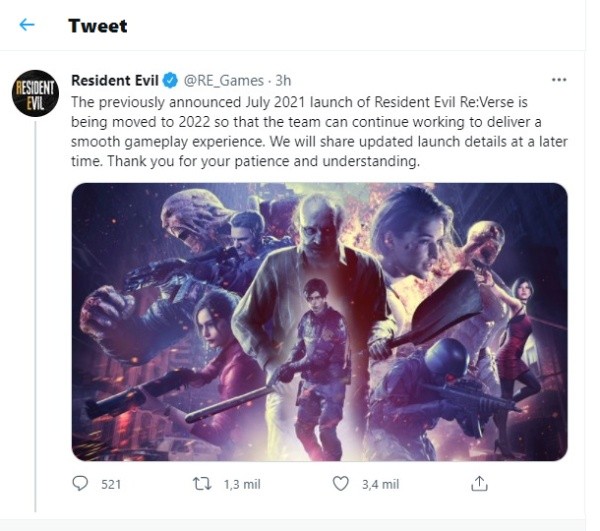Screen dimensions: 600x531
Task: View the 521 replies count
Action: tap(111, 484)
